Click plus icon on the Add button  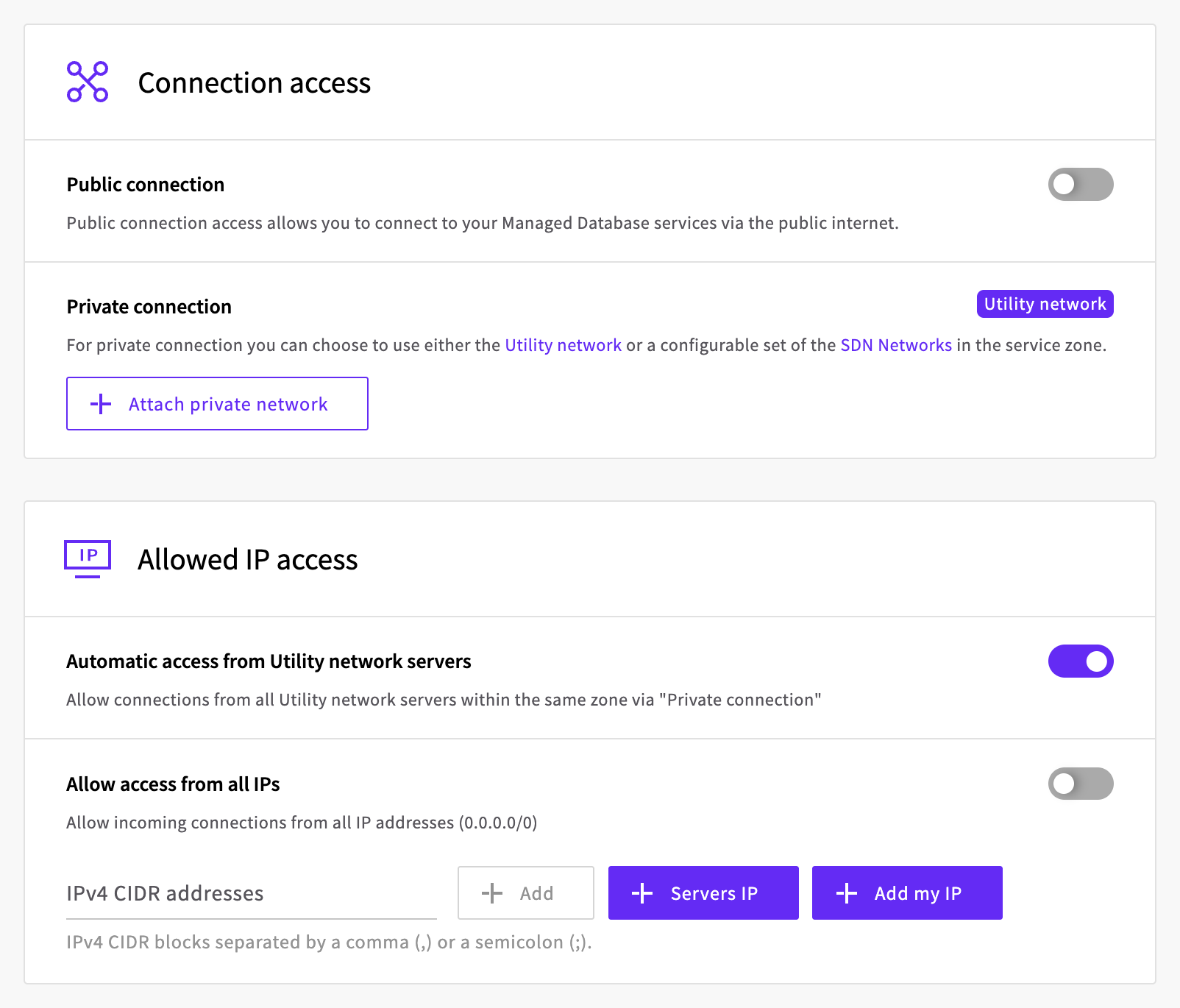pyautogui.click(x=492, y=893)
